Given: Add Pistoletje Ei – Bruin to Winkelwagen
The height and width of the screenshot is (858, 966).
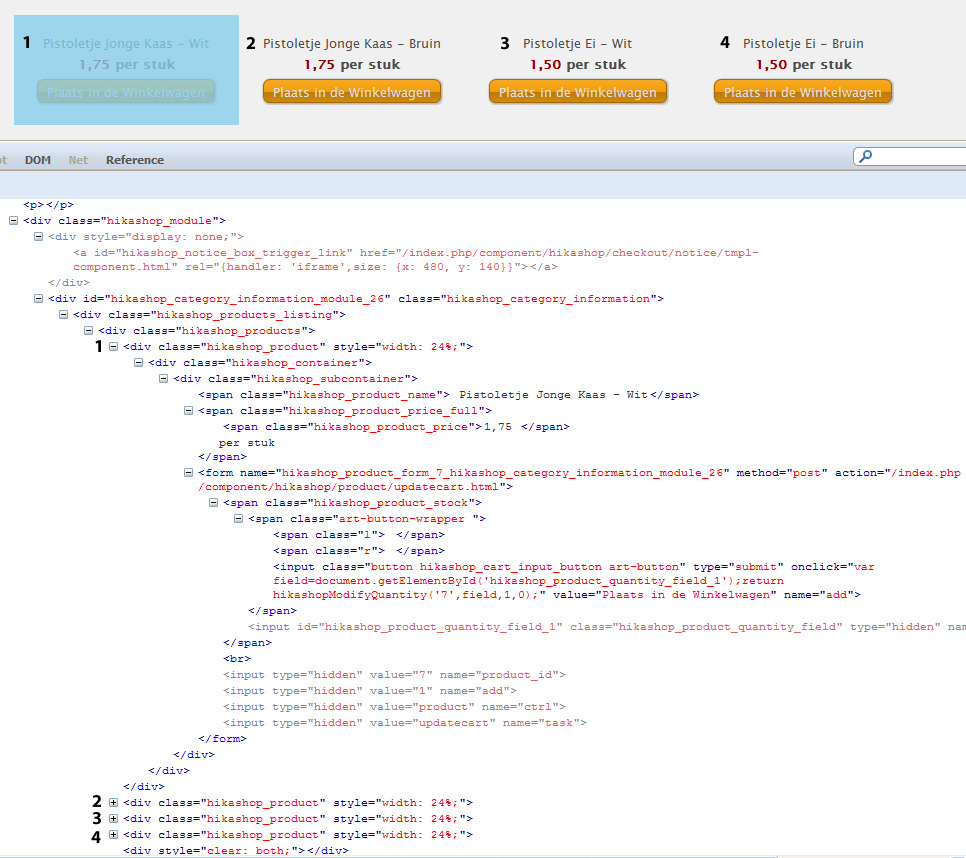Looking at the screenshot, I should click(802, 92).
